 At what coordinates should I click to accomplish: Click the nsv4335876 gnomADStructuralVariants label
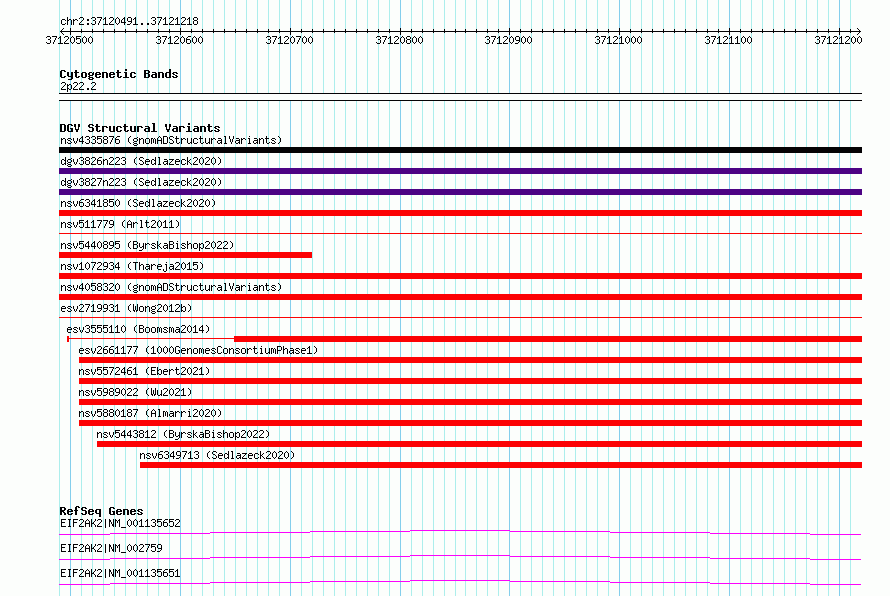(x=171, y=140)
